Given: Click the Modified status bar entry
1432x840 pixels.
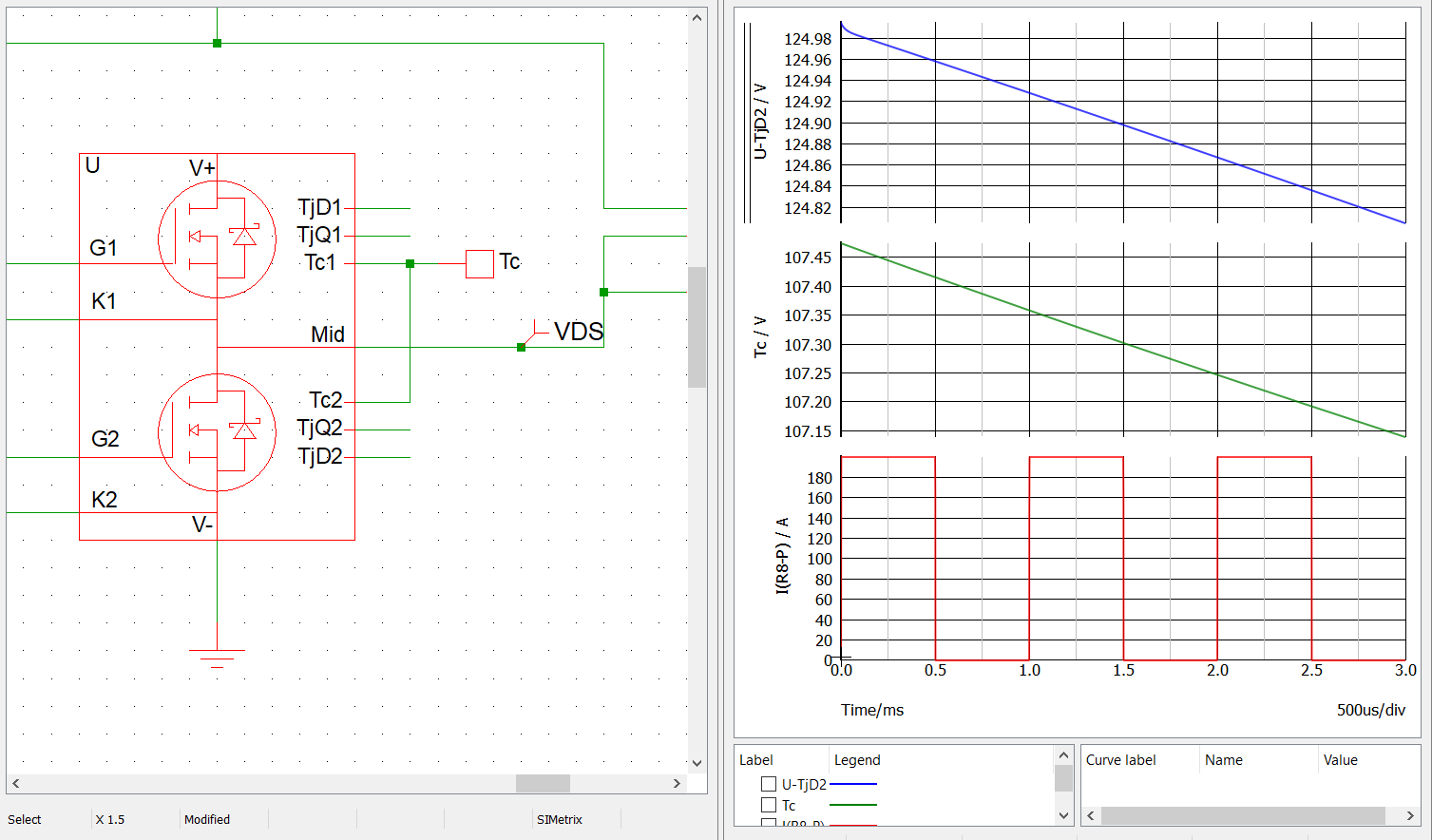Looking at the screenshot, I should [x=207, y=819].
